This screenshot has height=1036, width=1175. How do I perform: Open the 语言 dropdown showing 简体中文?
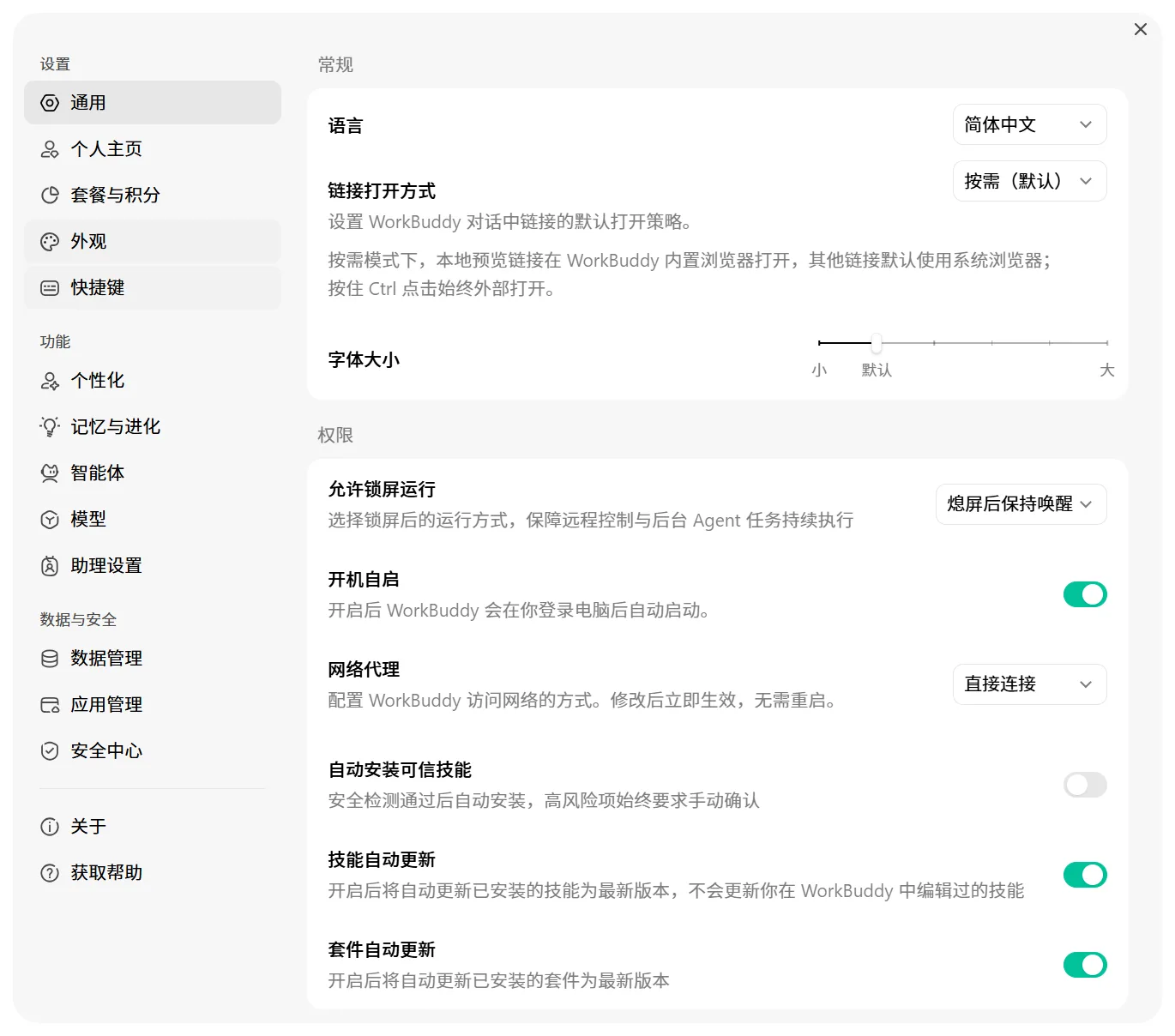click(x=1029, y=125)
